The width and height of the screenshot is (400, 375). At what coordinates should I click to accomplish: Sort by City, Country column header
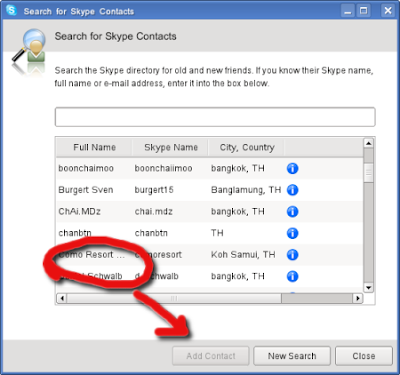pos(247,147)
